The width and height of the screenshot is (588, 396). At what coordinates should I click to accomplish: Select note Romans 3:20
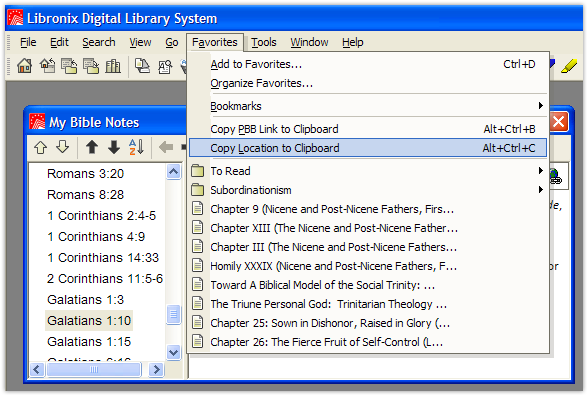coord(86,174)
